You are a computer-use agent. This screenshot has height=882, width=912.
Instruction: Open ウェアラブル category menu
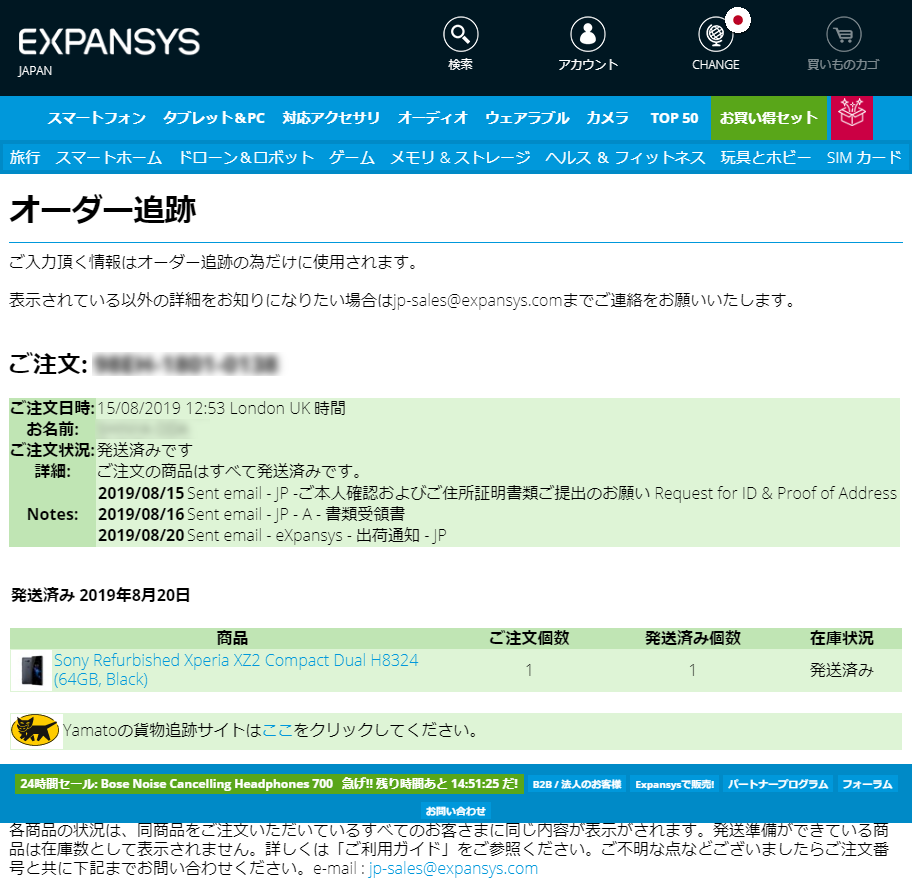(x=527, y=118)
